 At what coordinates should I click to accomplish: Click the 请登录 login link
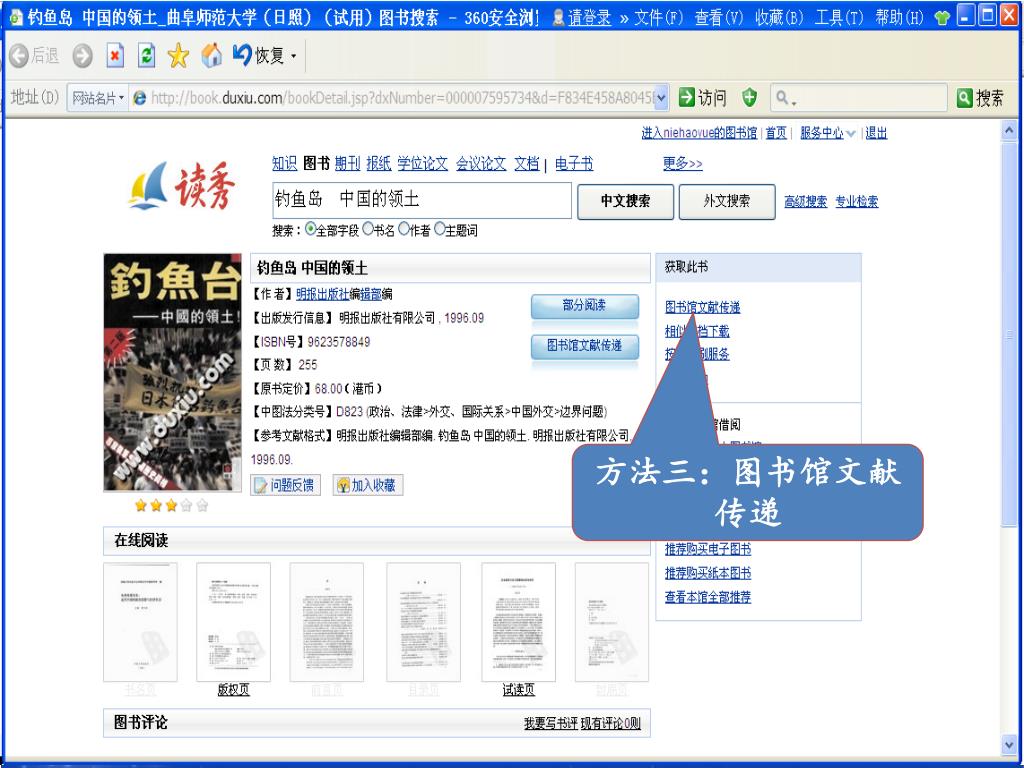pos(589,18)
